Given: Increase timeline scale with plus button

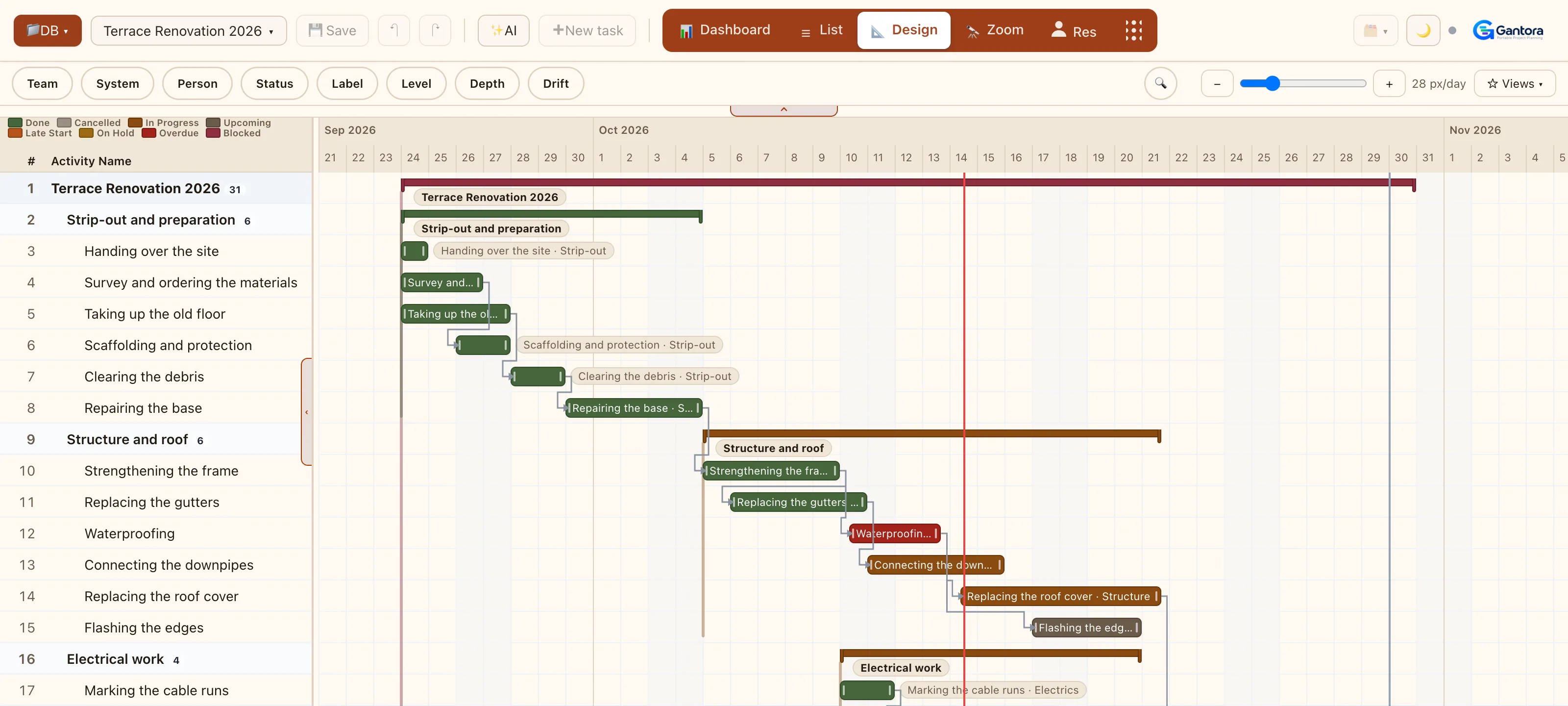Looking at the screenshot, I should tap(1389, 84).
